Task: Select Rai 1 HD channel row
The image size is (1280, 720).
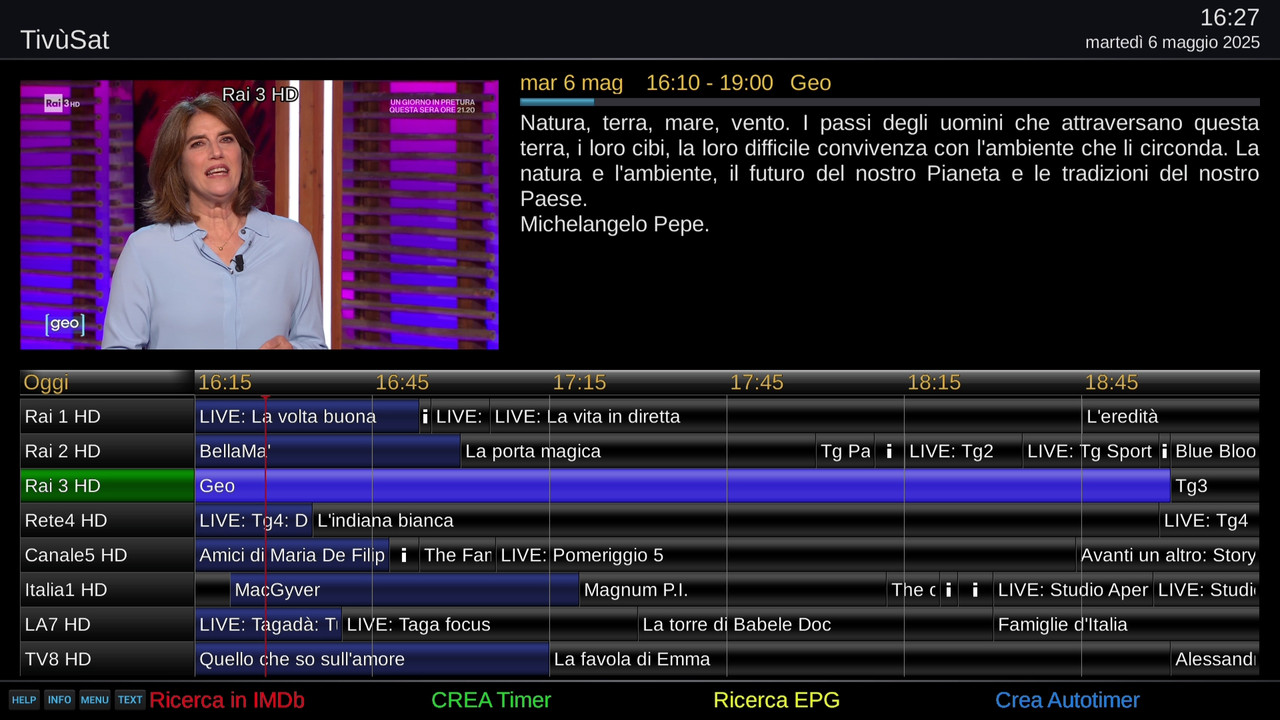Action: 107,416
